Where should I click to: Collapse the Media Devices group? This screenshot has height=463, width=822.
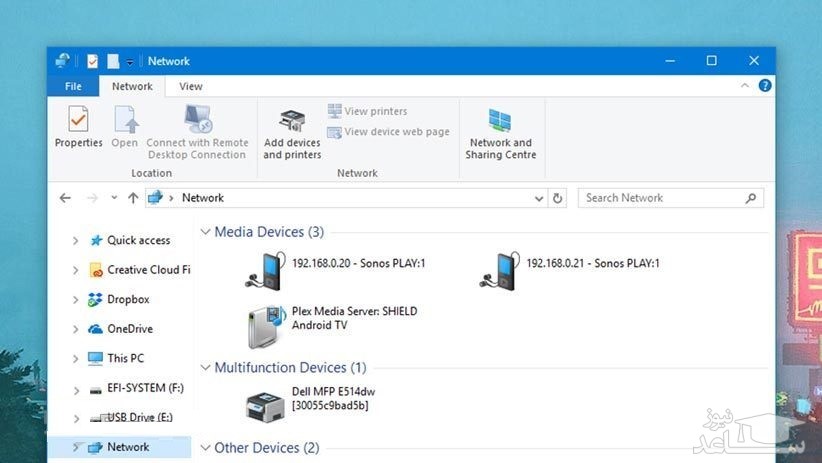point(206,232)
